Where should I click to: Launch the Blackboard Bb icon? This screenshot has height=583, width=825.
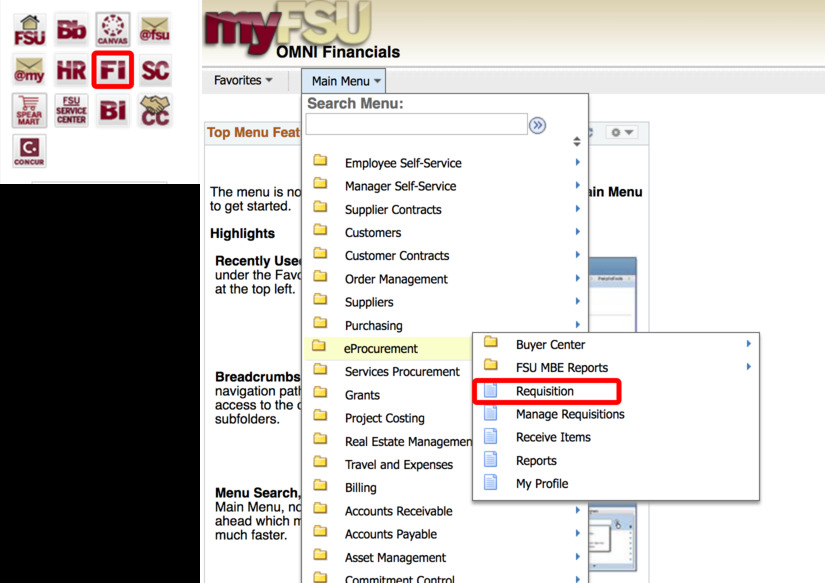(71, 30)
